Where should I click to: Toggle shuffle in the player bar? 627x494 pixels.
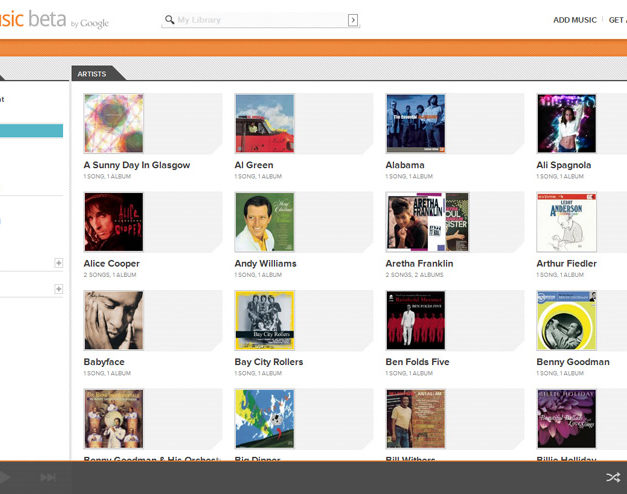click(613, 477)
